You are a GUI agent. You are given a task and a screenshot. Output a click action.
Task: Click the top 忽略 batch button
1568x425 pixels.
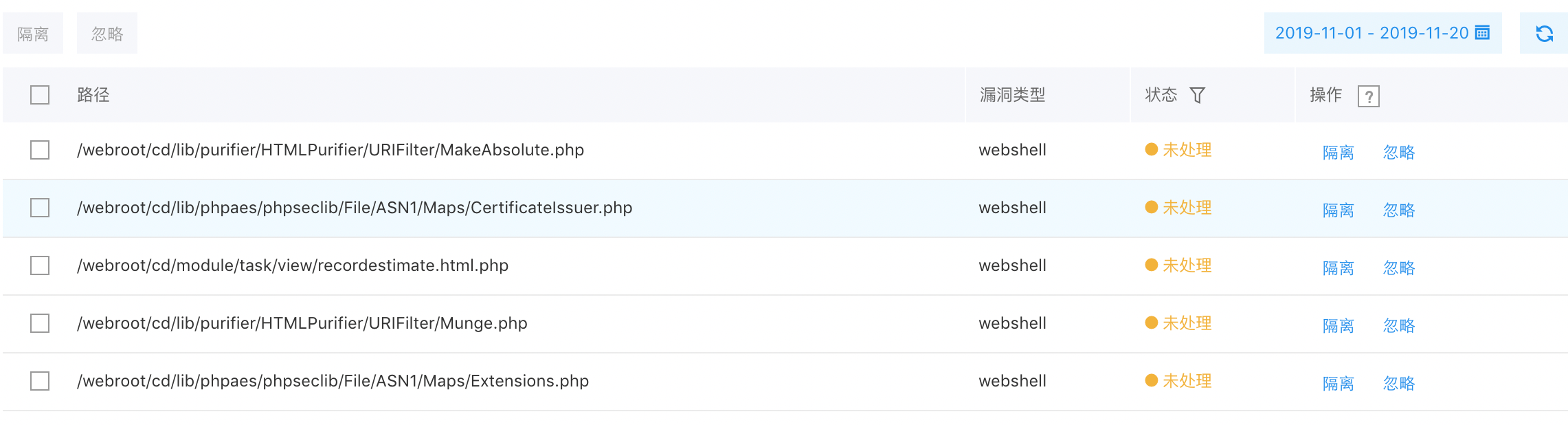(x=107, y=33)
